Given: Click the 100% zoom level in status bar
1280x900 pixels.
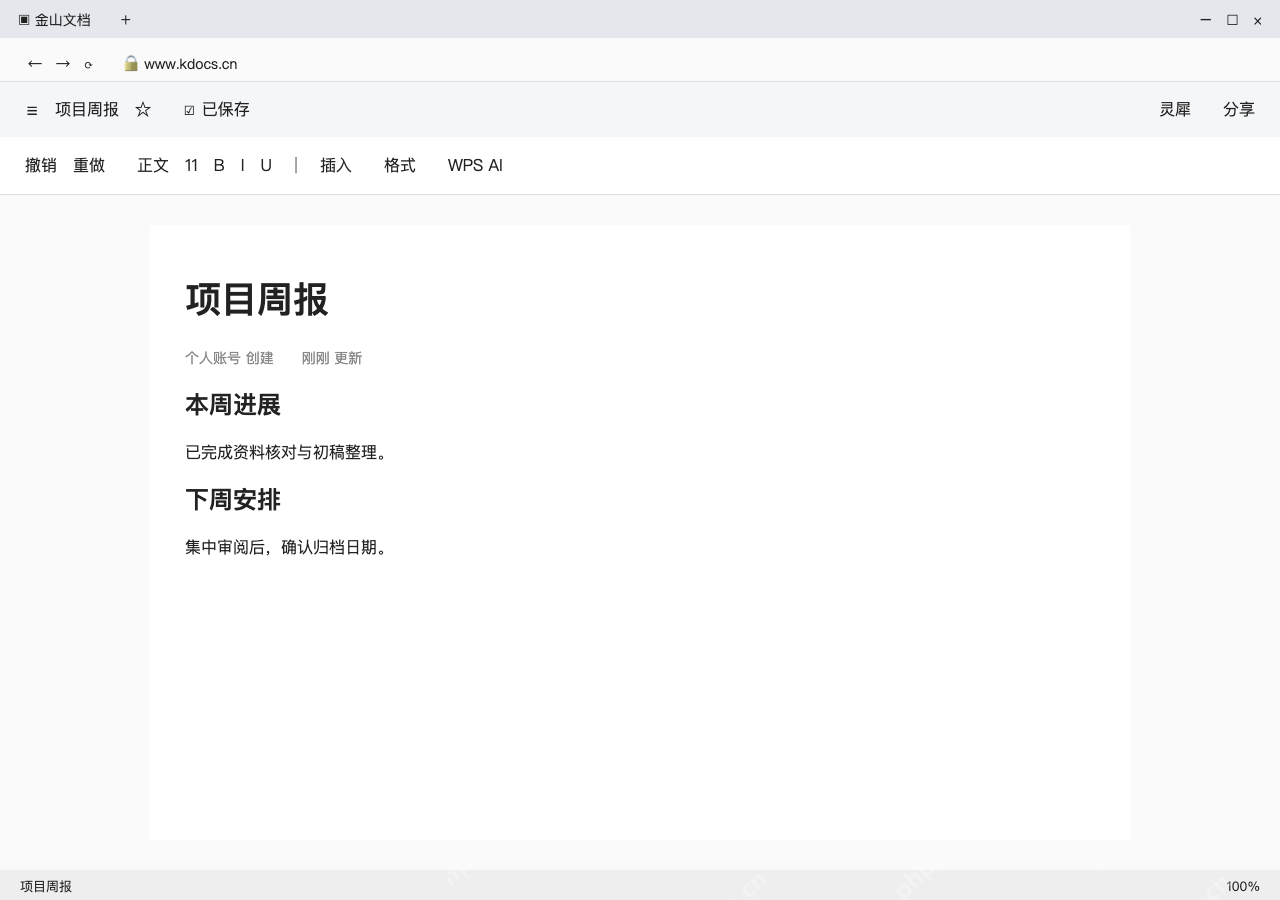Looking at the screenshot, I should 1243,886.
